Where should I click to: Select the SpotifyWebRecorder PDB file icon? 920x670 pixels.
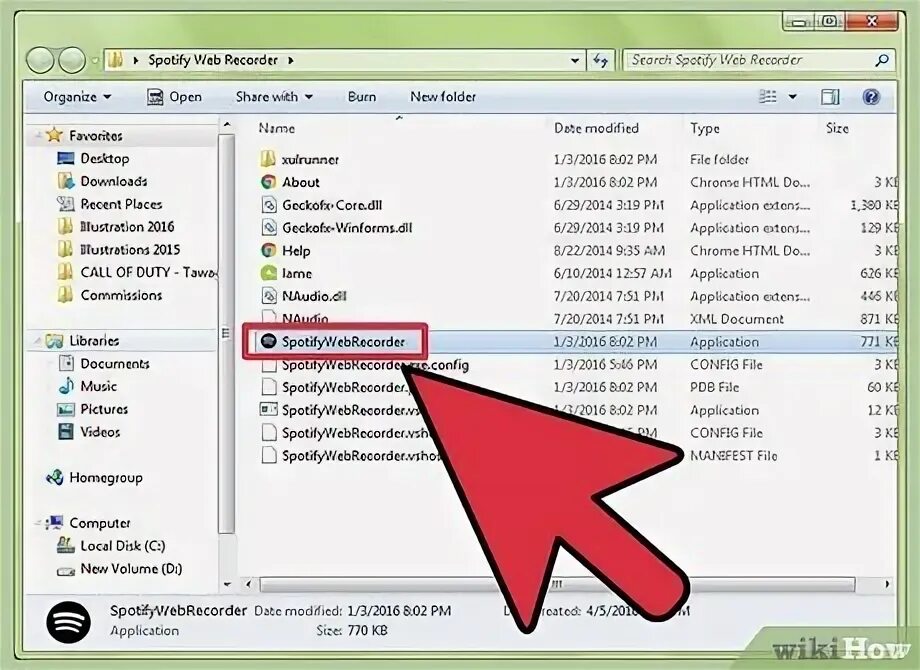point(268,387)
